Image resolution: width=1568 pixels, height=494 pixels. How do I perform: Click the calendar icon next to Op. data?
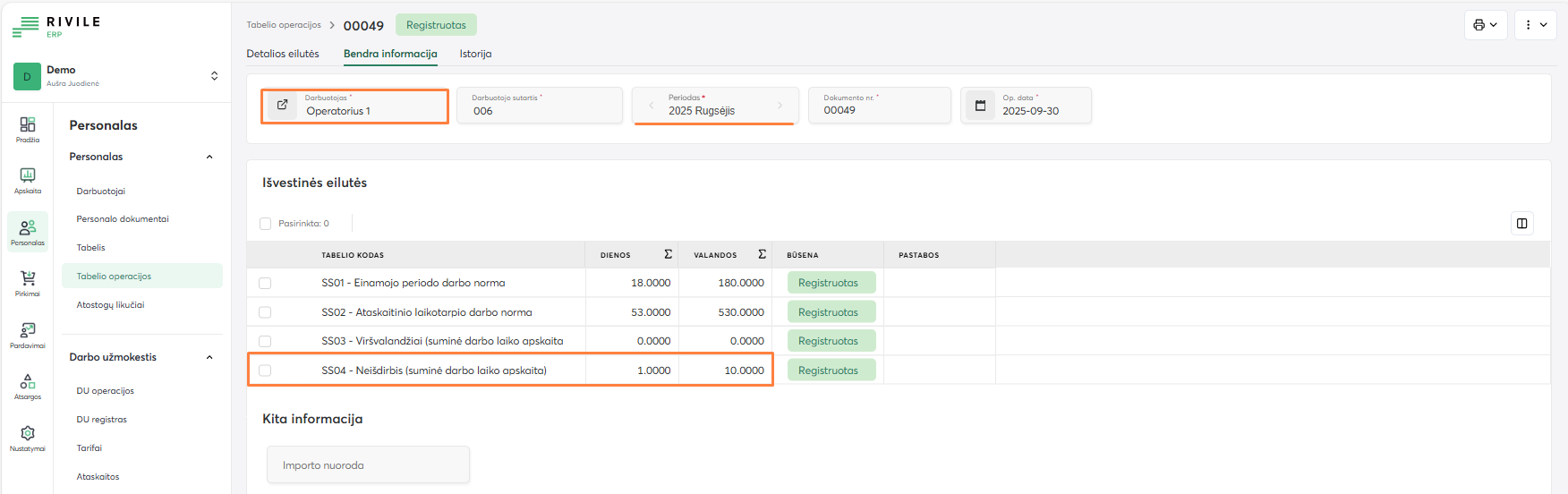click(x=980, y=106)
